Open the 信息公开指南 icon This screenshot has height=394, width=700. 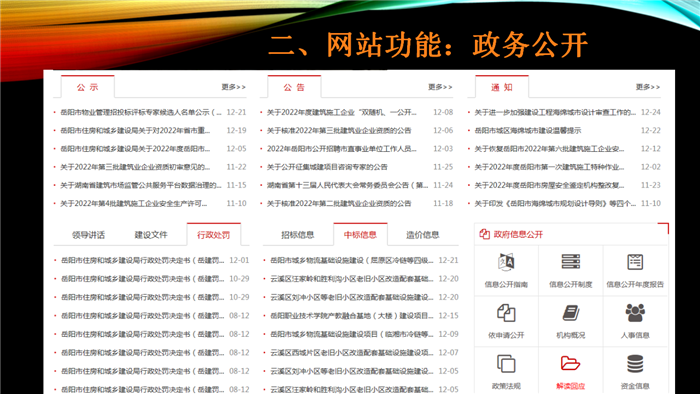[x=506, y=262]
